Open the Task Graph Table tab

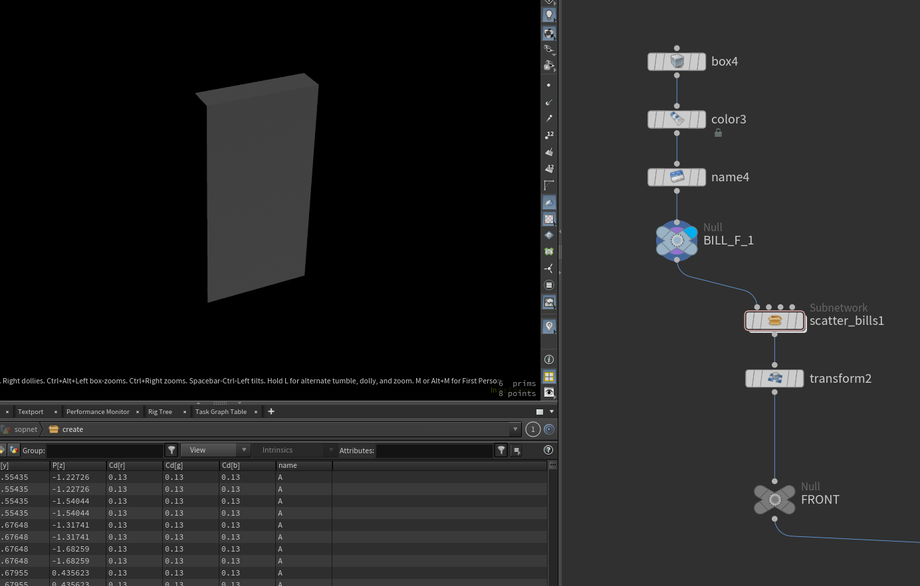(220, 411)
